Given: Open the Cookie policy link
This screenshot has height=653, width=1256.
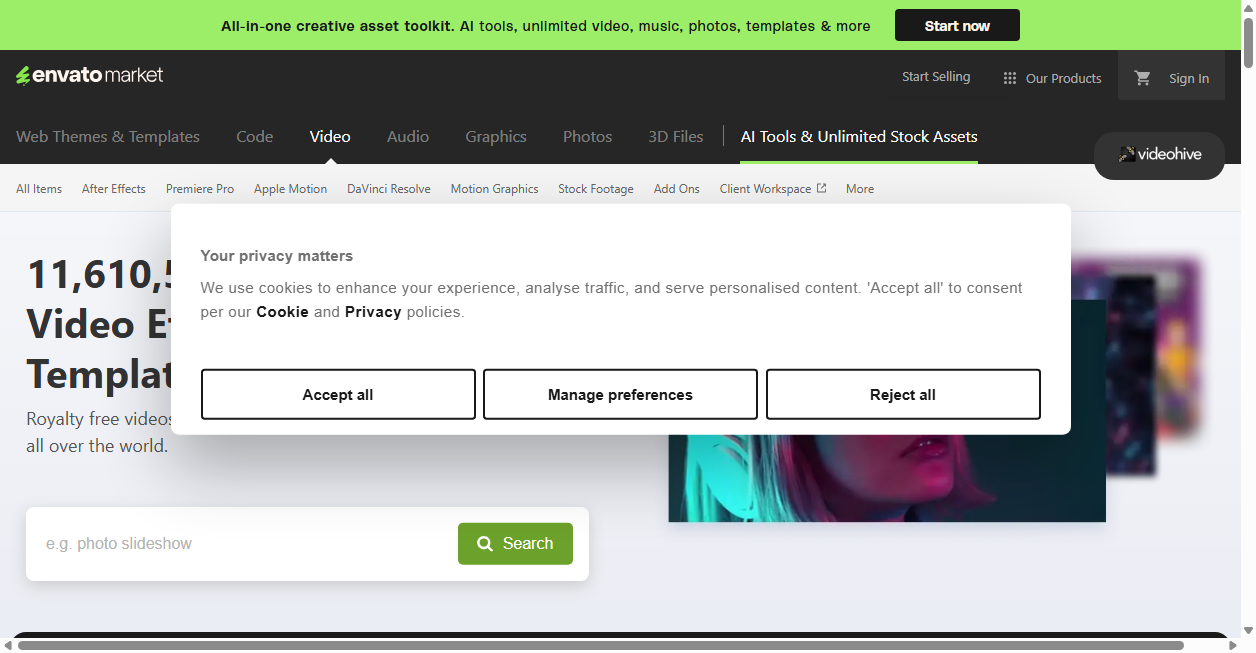Looking at the screenshot, I should 282,312.
